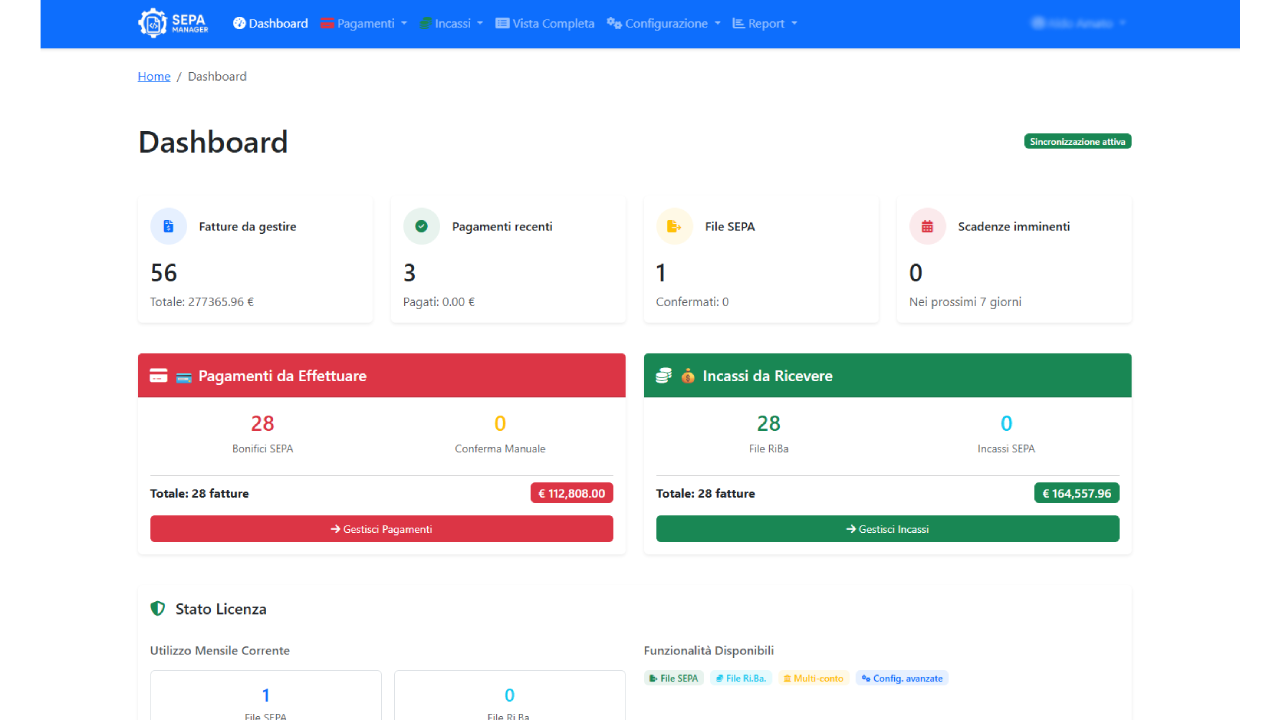This screenshot has width=1280, height=720.
Task: Follow the Home breadcrumb link
Action: tap(154, 76)
